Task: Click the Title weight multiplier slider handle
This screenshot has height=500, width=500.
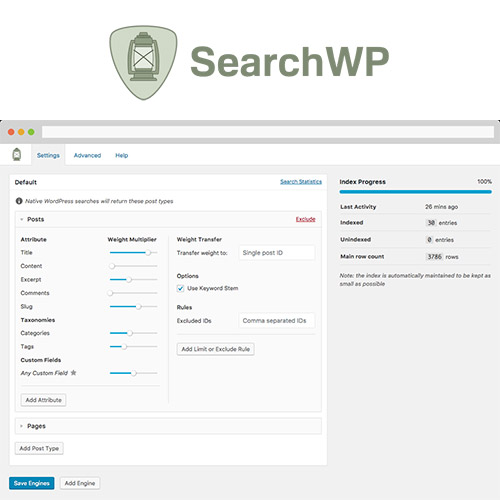Action: [148, 253]
